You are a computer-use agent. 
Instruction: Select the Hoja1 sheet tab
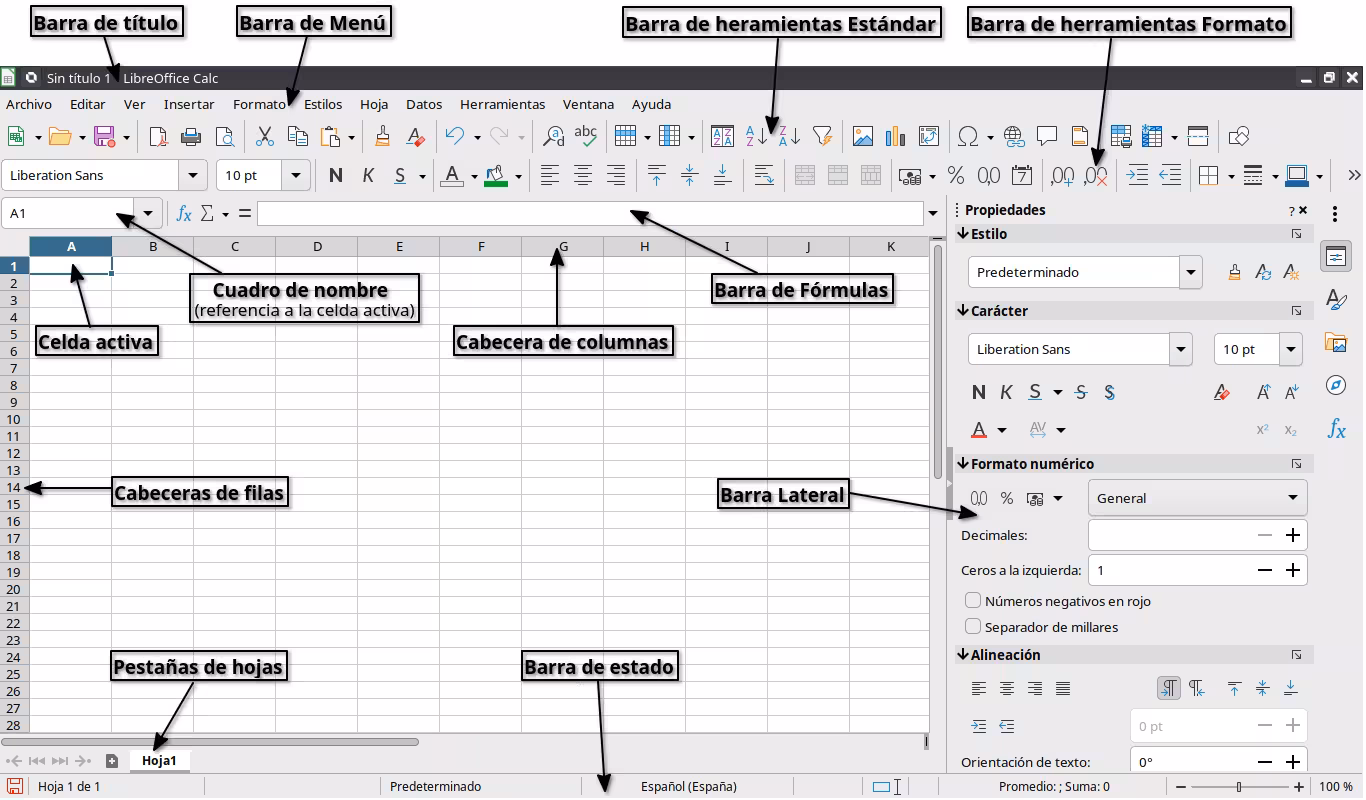[x=160, y=761]
